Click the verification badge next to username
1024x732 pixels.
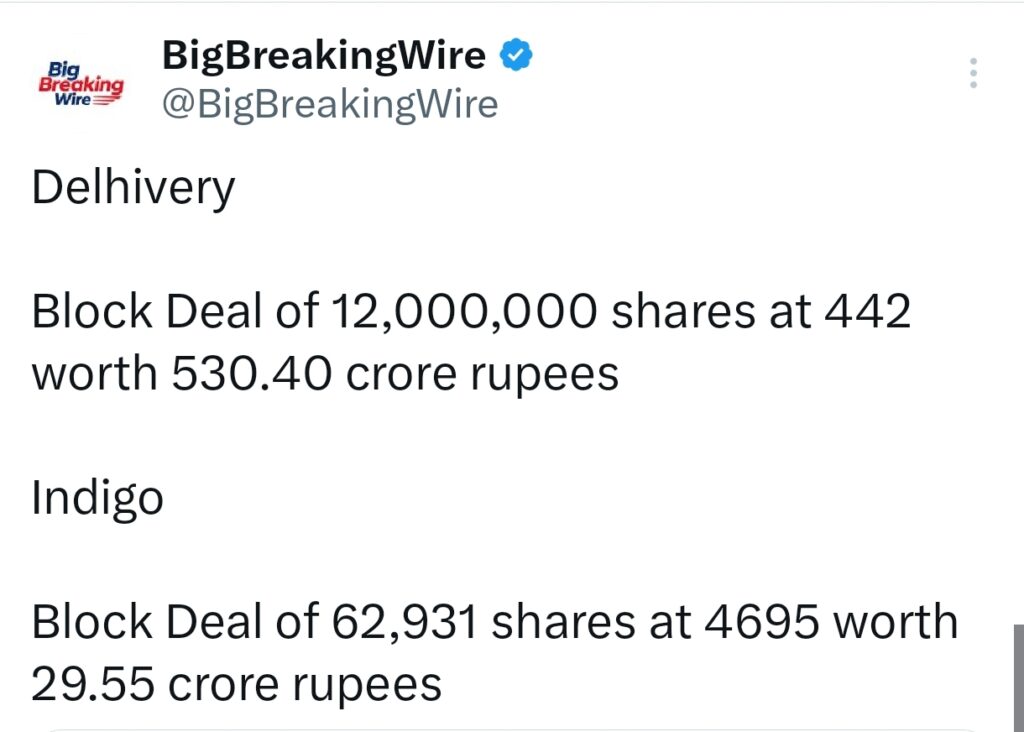pyautogui.click(x=516, y=54)
